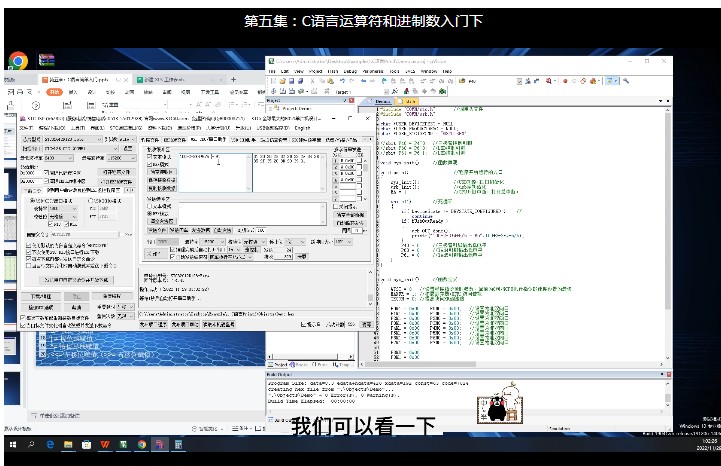This screenshot has width=721, height=466.
Task: Select HEX mode in STC-ISP send buffer
Action: (x=158, y=213)
